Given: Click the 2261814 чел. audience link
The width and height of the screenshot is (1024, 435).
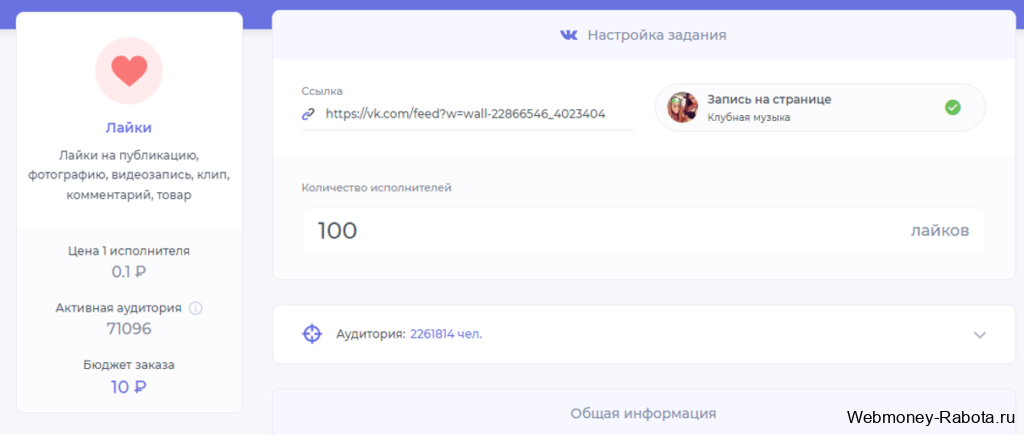Looking at the screenshot, I should [446, 334].
